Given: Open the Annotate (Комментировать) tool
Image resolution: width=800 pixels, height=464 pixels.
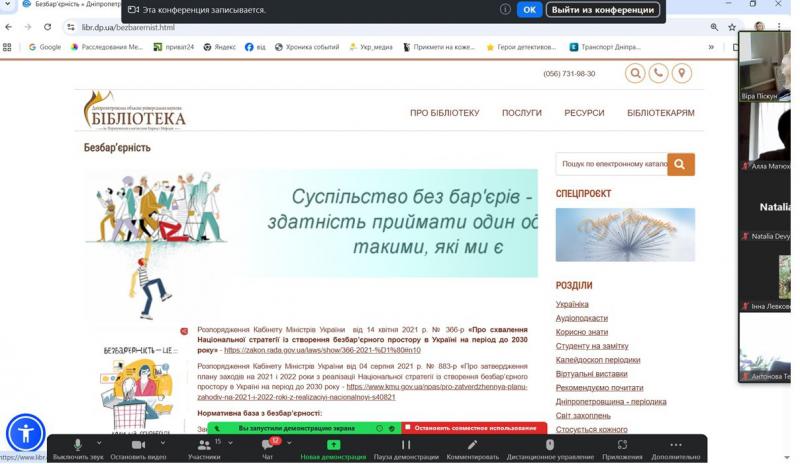Looking at the screenshot, I should click(x=472, y=445).
